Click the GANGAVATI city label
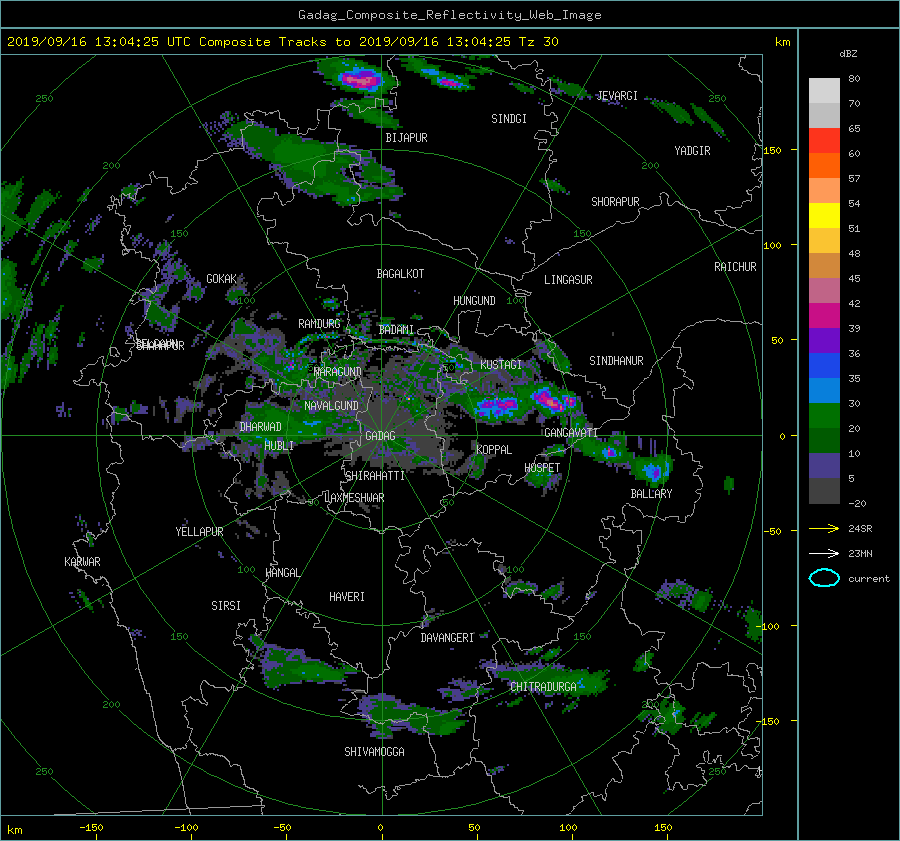Screen dimensions: 900x841 pyautogui.click(x=571, y=433)
